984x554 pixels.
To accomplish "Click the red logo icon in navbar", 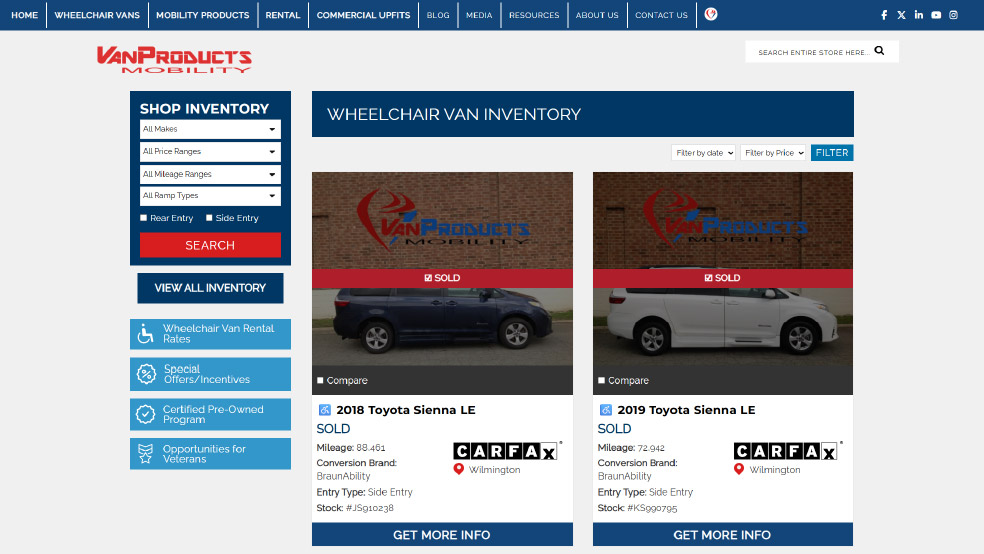I will point(710,14).
